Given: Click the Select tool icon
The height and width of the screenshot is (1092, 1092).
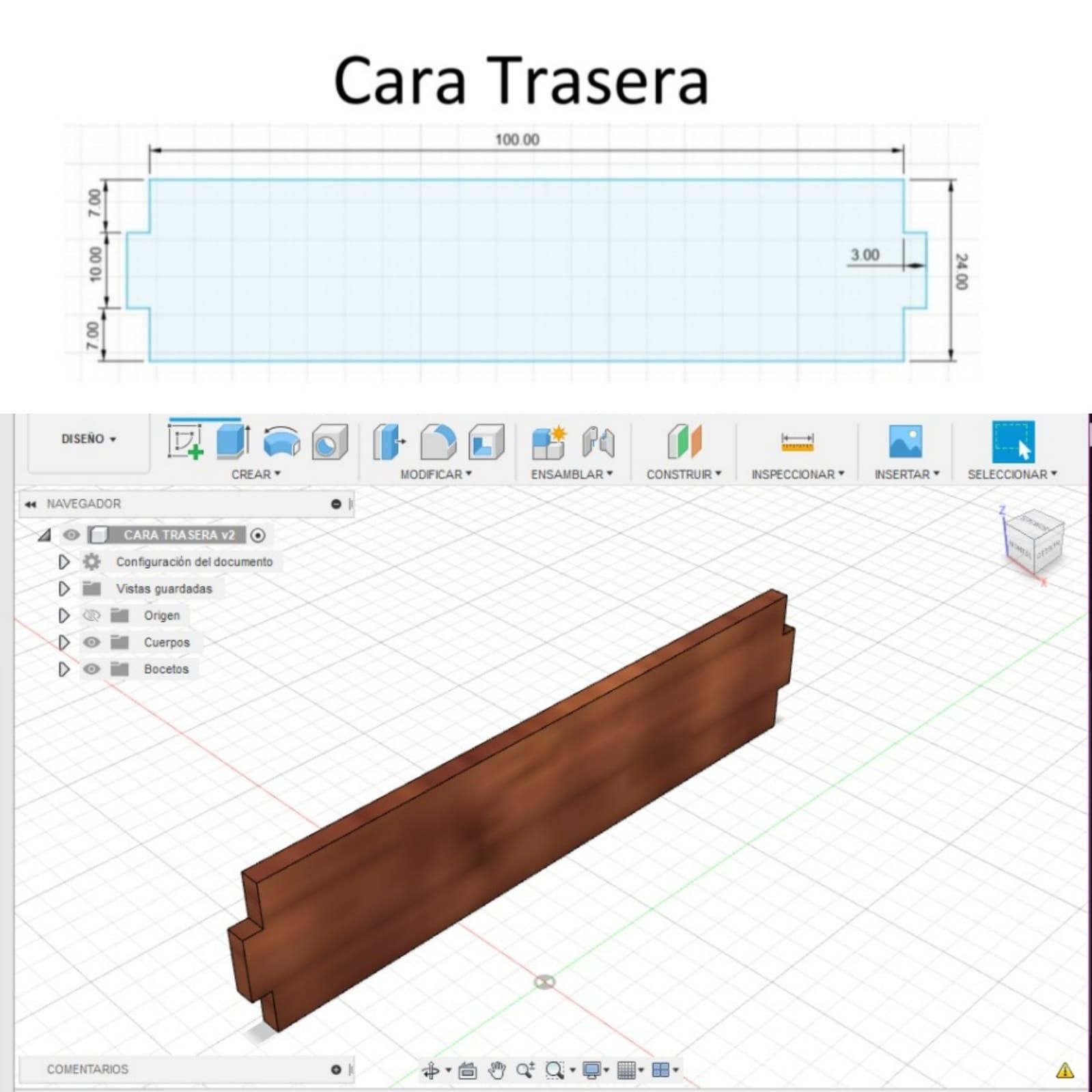Looking at the screenshot, I should [1013, 442].
